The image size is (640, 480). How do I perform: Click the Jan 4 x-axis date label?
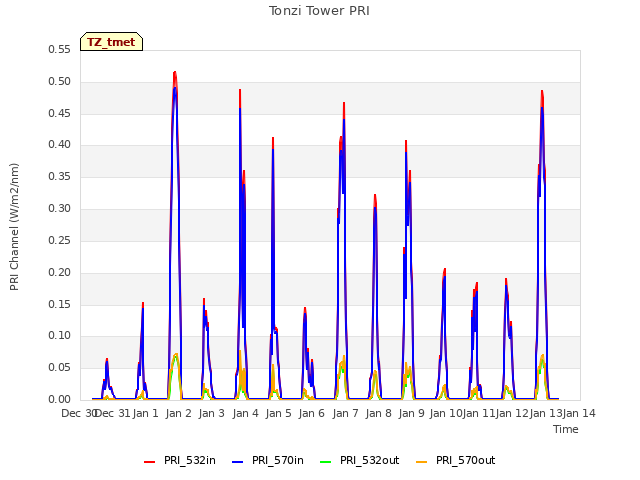pos(246,413)
